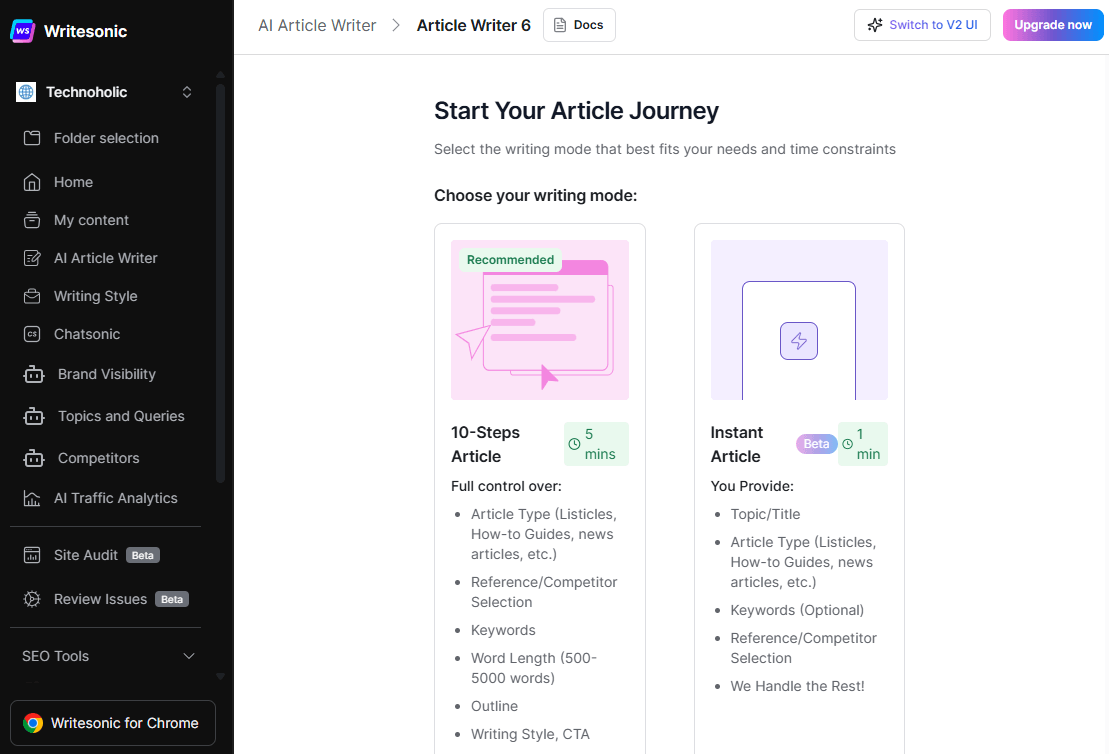This screenshot has height=754, width=1109.
Task: Expand the Technoholic workspace switcher
Action: [x=187, y=92]
